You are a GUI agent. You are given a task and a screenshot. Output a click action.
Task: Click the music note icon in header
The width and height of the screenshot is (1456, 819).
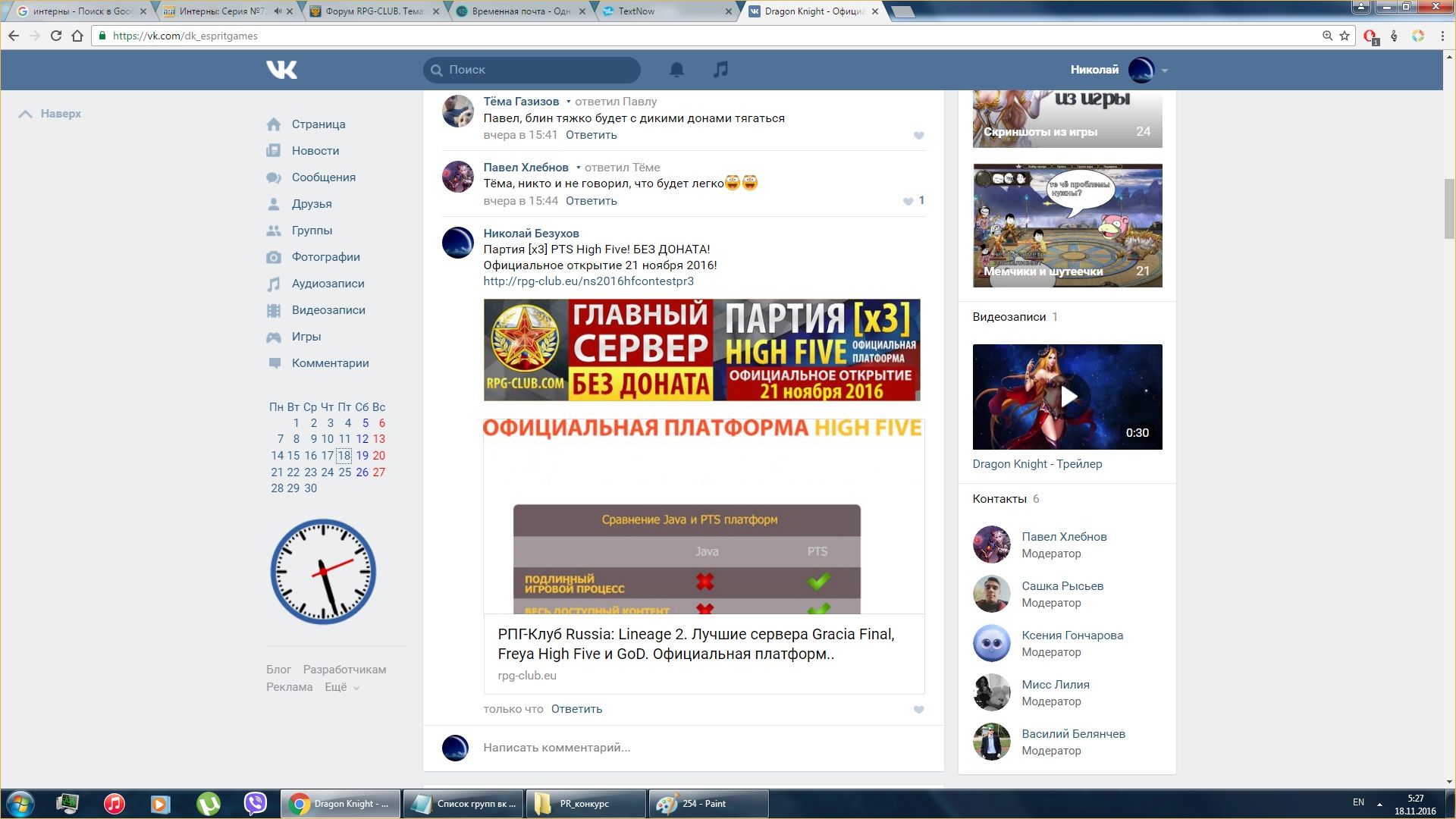pos(720,70)
